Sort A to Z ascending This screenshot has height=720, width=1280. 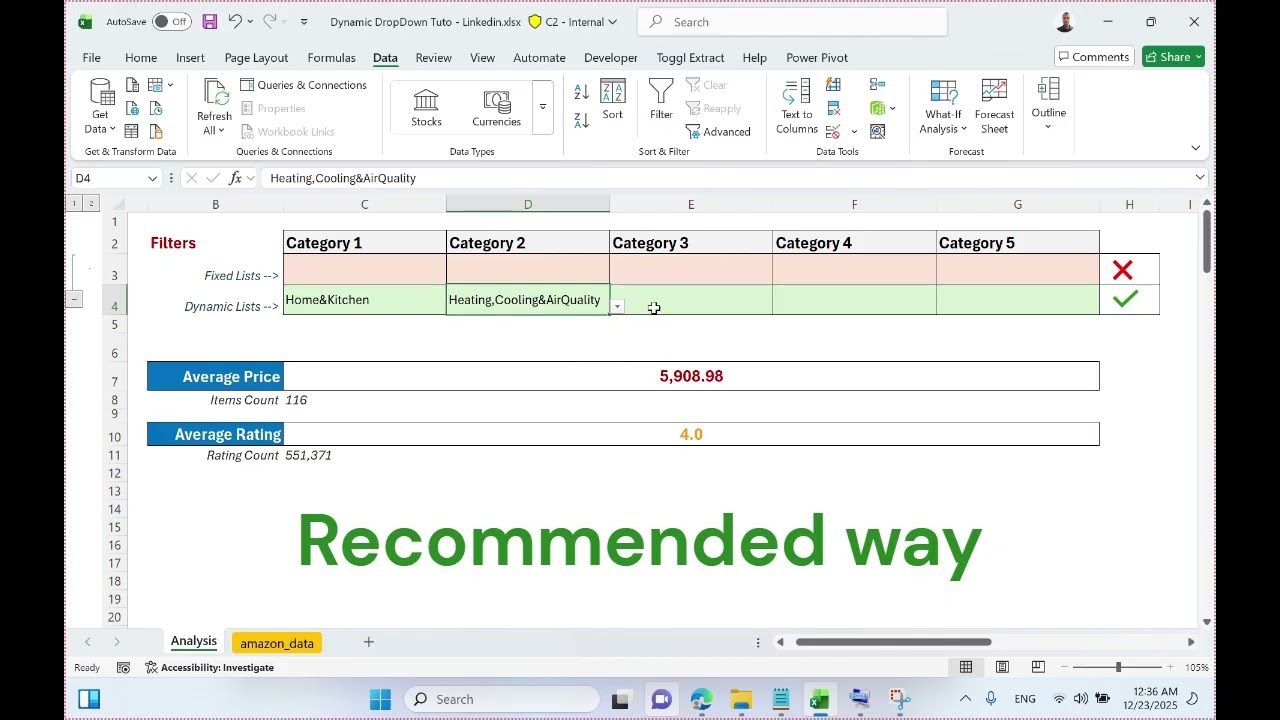(x=582, y=92)
